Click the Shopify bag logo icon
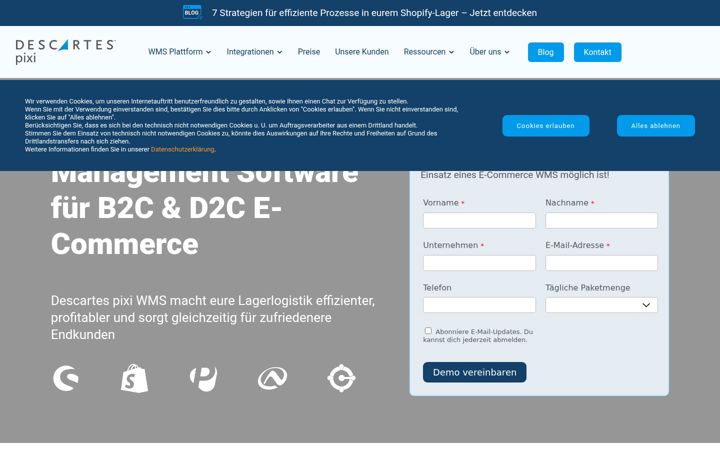720x450 pixels. point(135,378)
